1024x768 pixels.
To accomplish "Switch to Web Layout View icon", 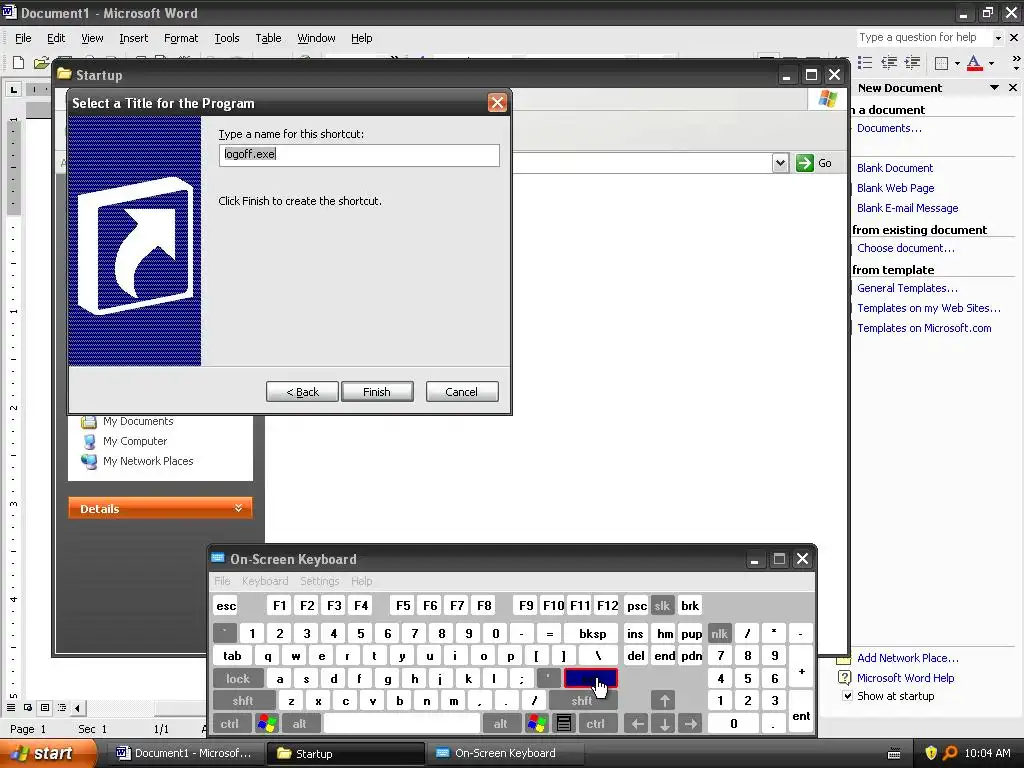I will 28,707.
